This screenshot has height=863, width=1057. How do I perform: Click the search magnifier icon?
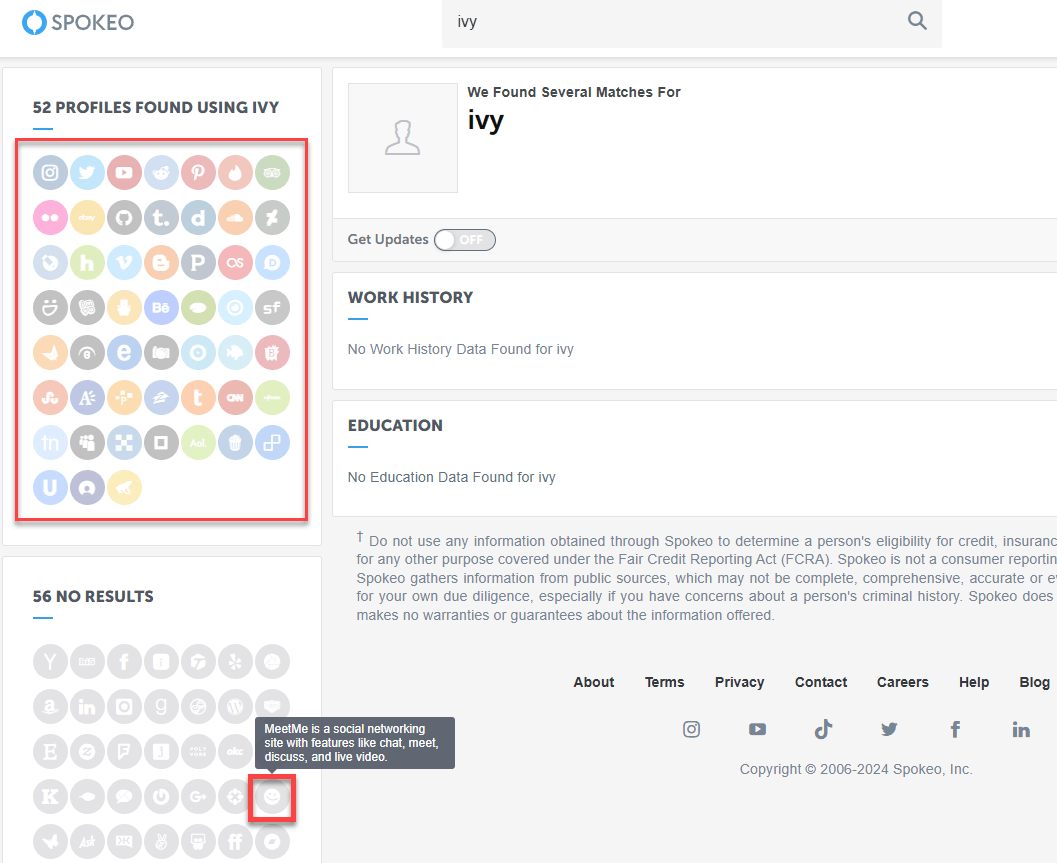pos(917,20)
